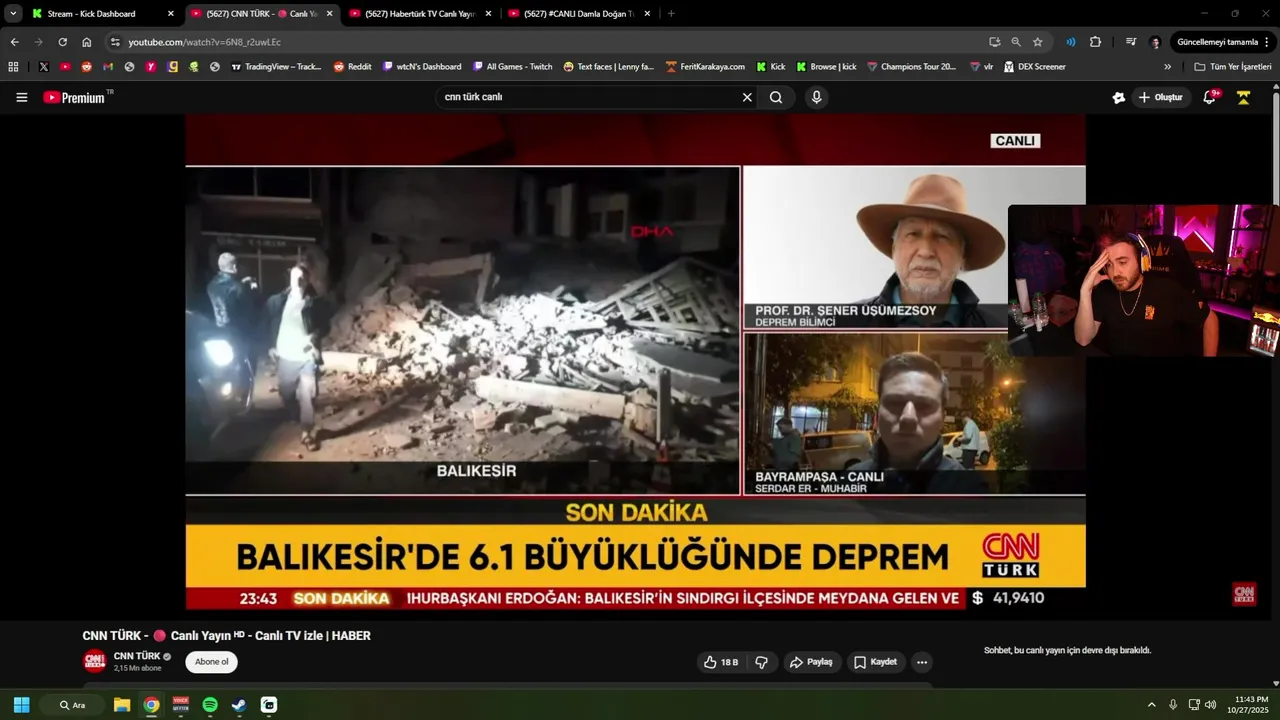Show hidden system tray icons

1151,705
